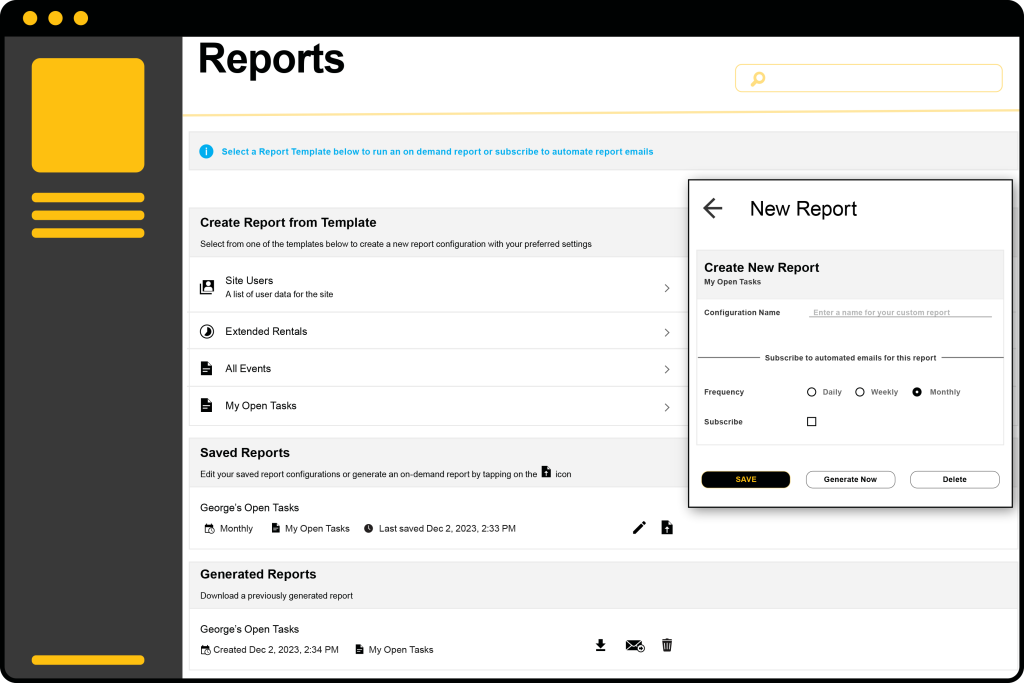Click the back arrow in New Report dialog

pyautogui.click(x=712, y=208)
